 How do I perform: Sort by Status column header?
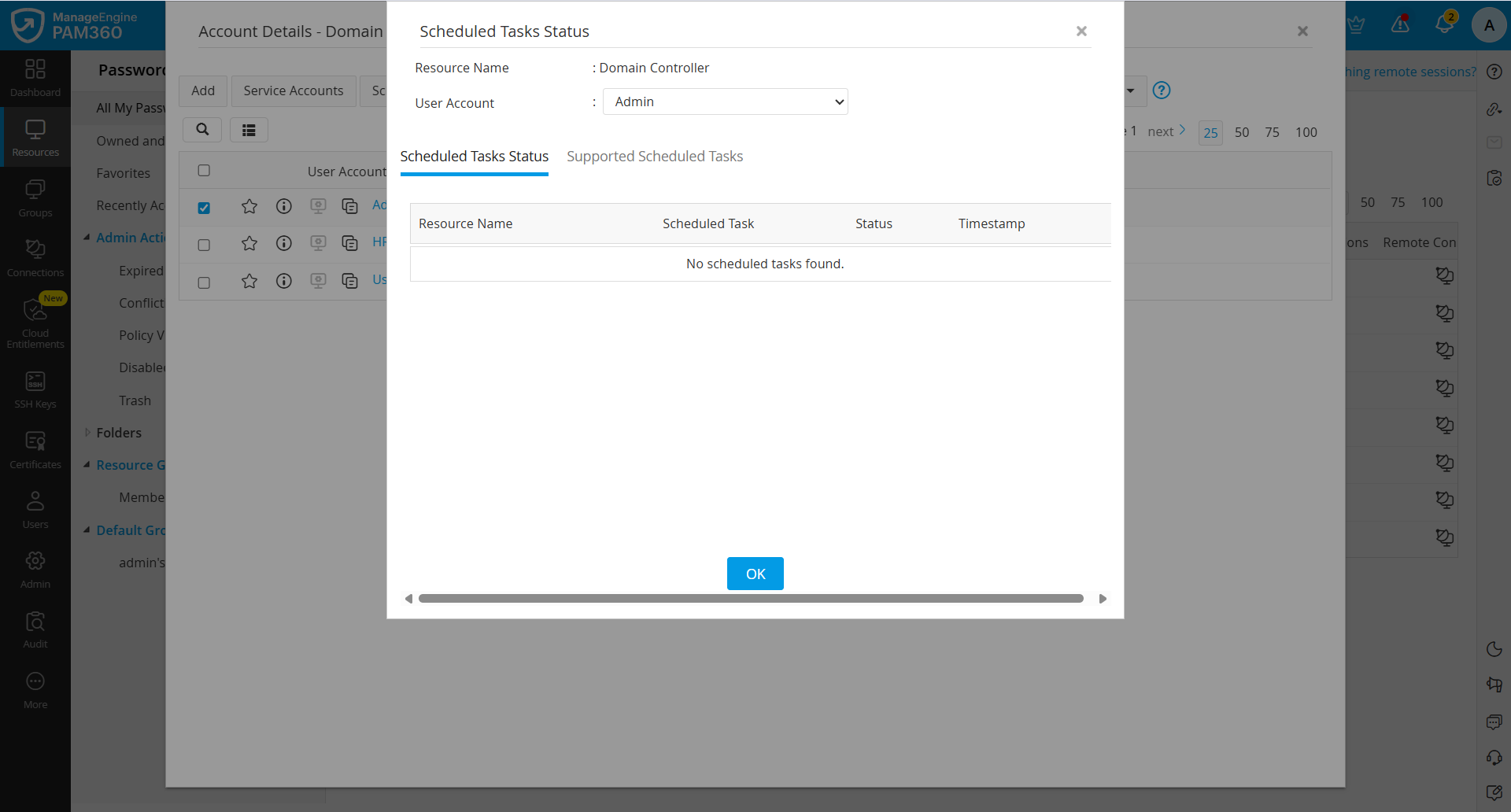pos(874,223)
